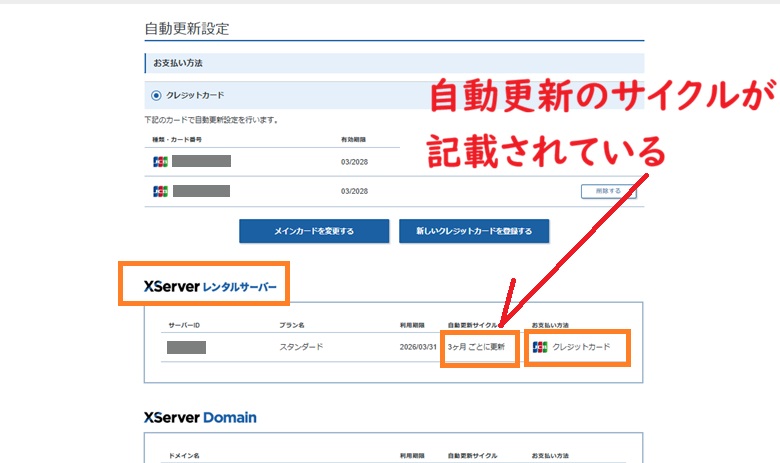Click the クレジットカード text in server row
This screenshot has width=780, height=463.
(581, 347)
